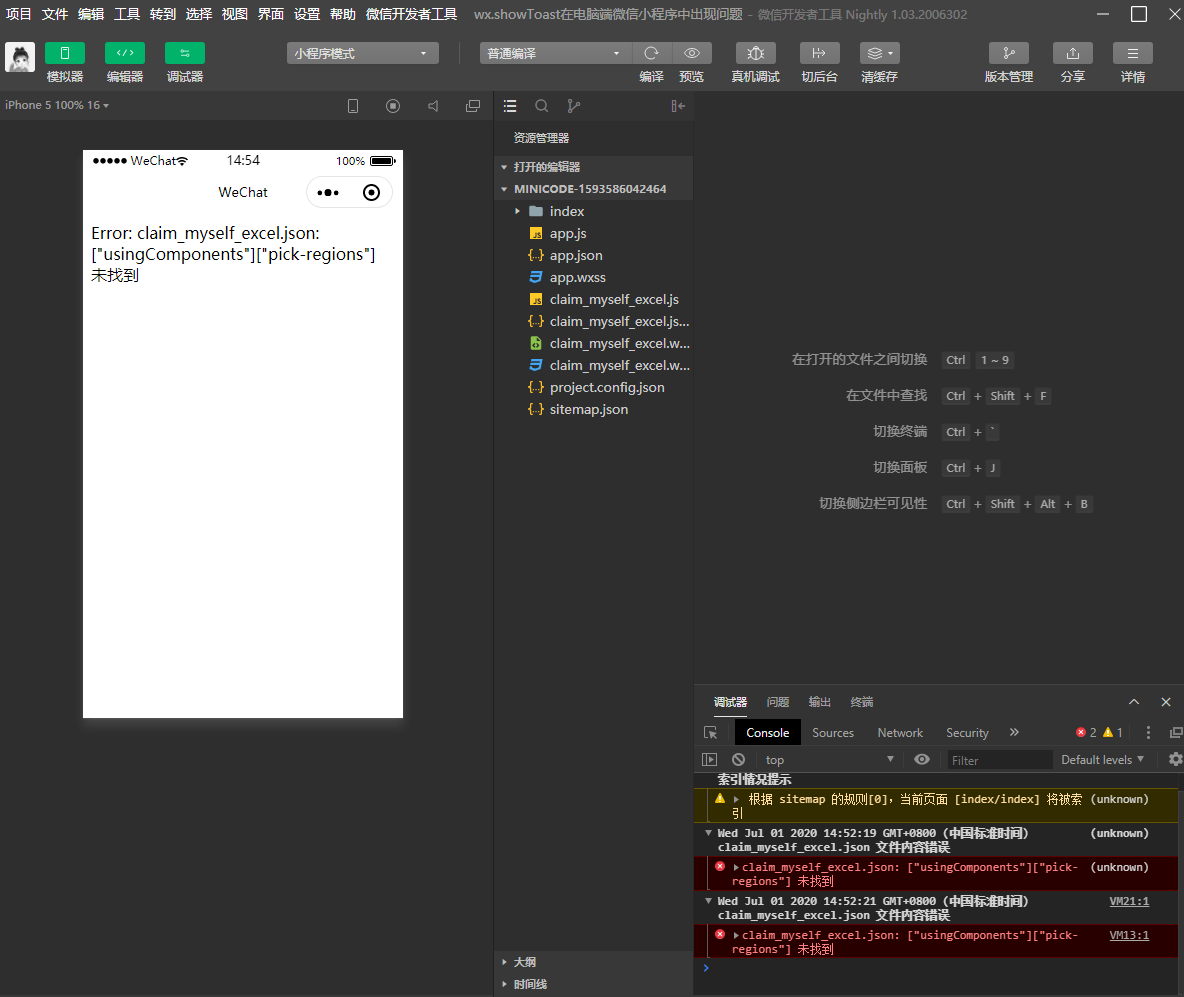Maximize the debugger panel chevron up
Screen dimensions: 1184x997
(x=1134, y=702)
